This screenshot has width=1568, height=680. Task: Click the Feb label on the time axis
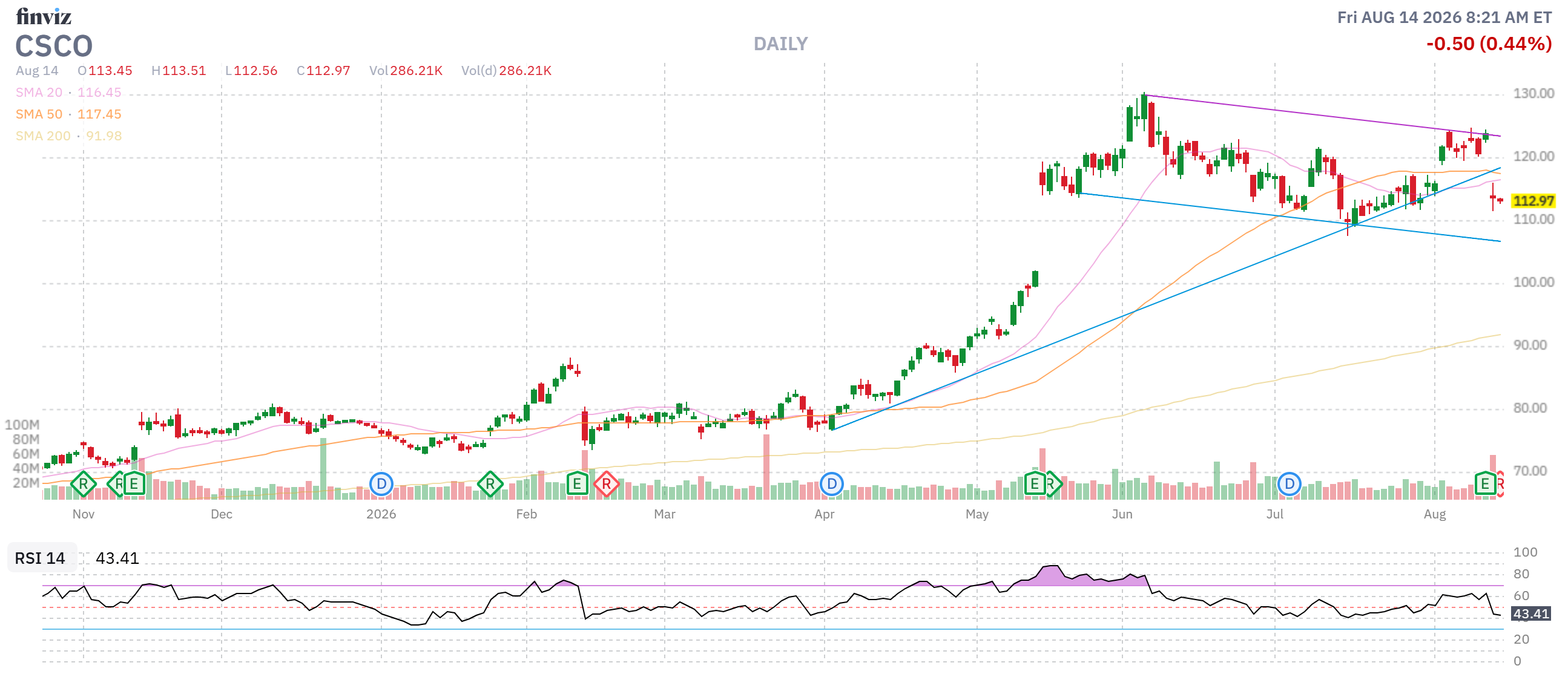click(527, 515)
